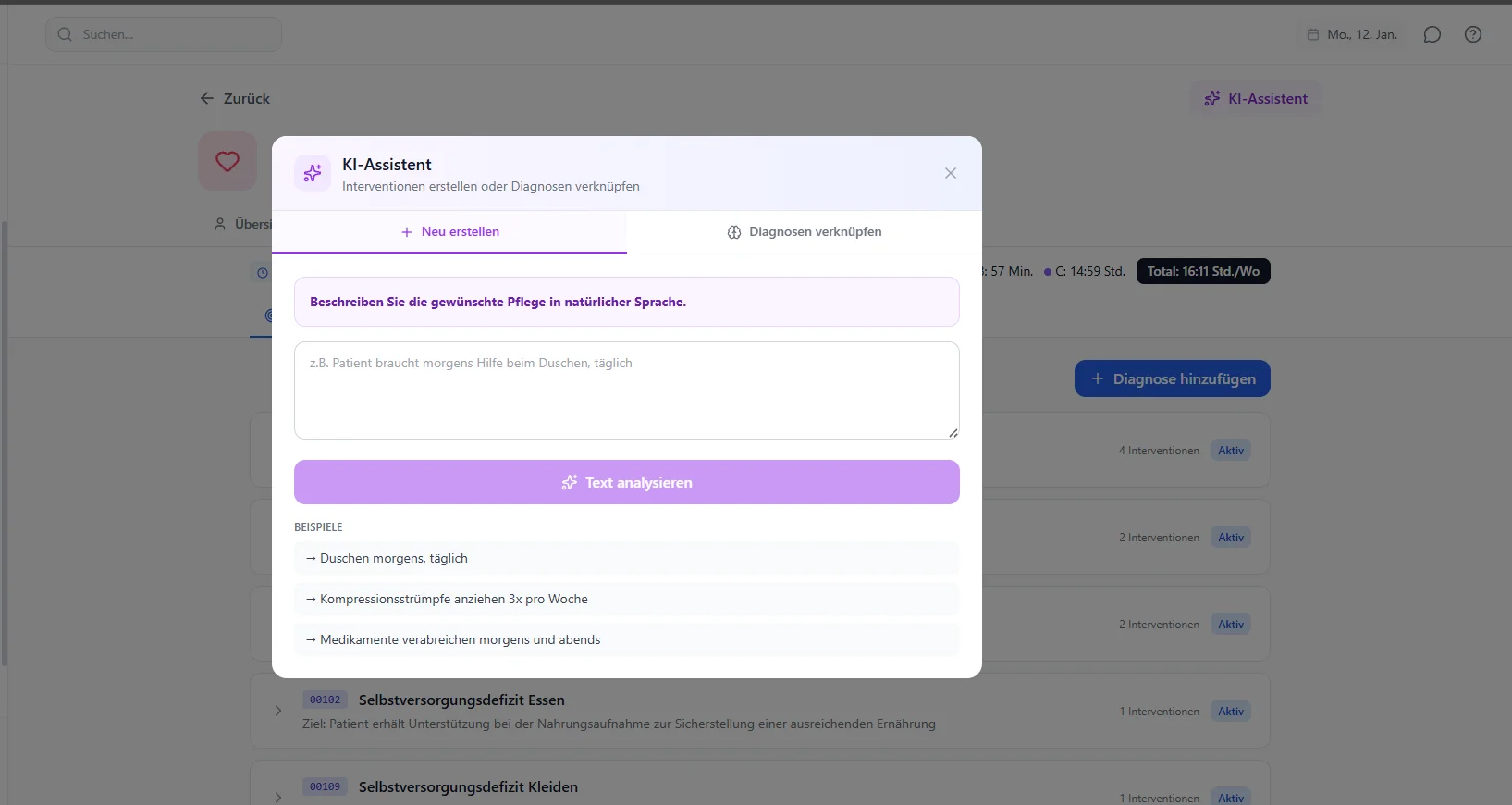Click Aktiv badge next to 4 Interventionen
Screen dimensions: 1512x805
1231,451
